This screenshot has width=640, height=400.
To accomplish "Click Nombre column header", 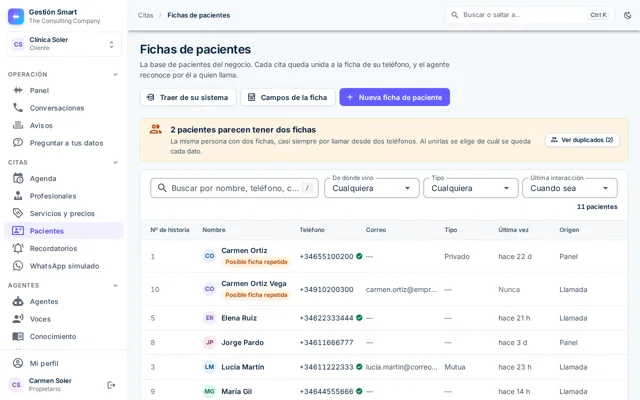I will [214, 230].
